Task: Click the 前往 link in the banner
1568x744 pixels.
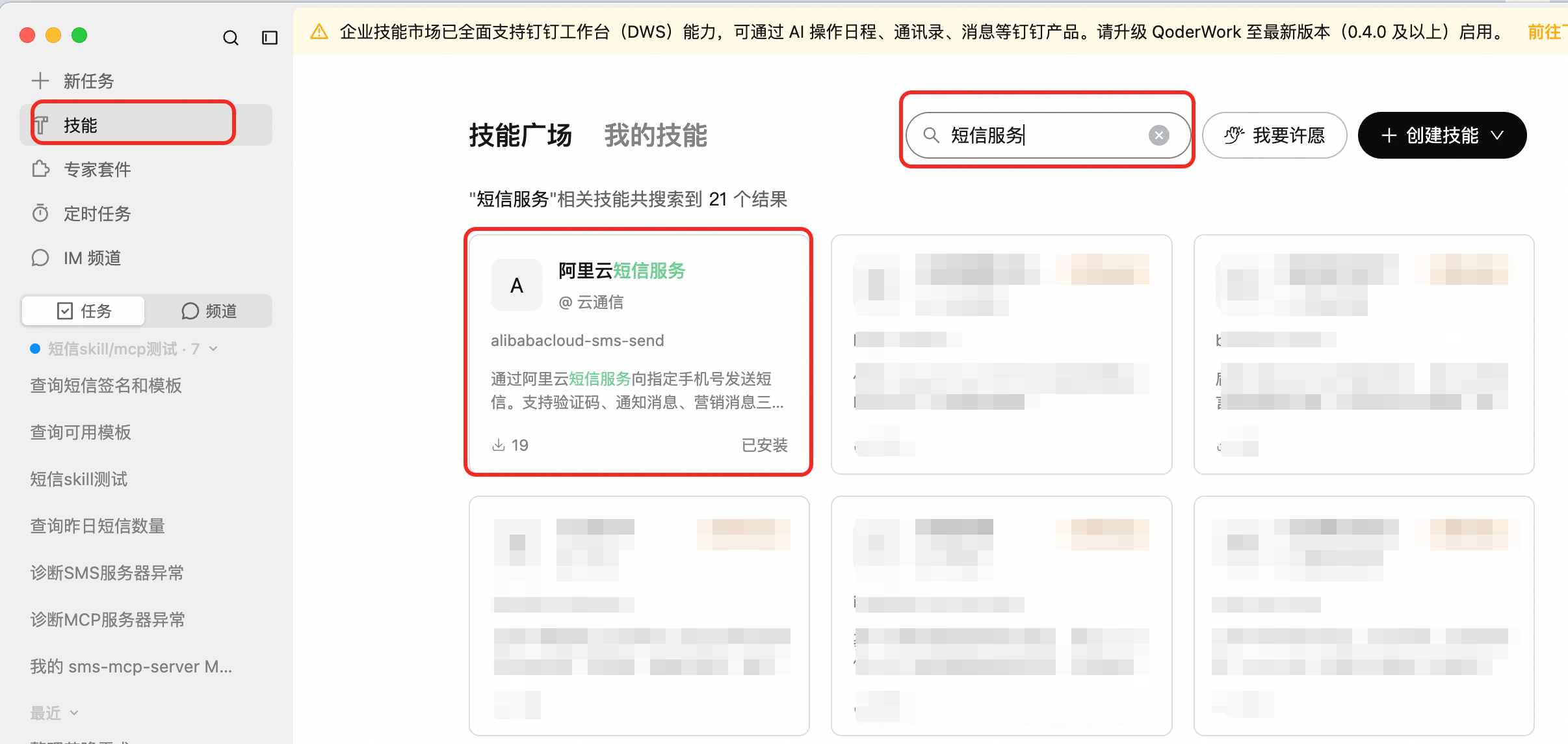Action: point(1547,31)
